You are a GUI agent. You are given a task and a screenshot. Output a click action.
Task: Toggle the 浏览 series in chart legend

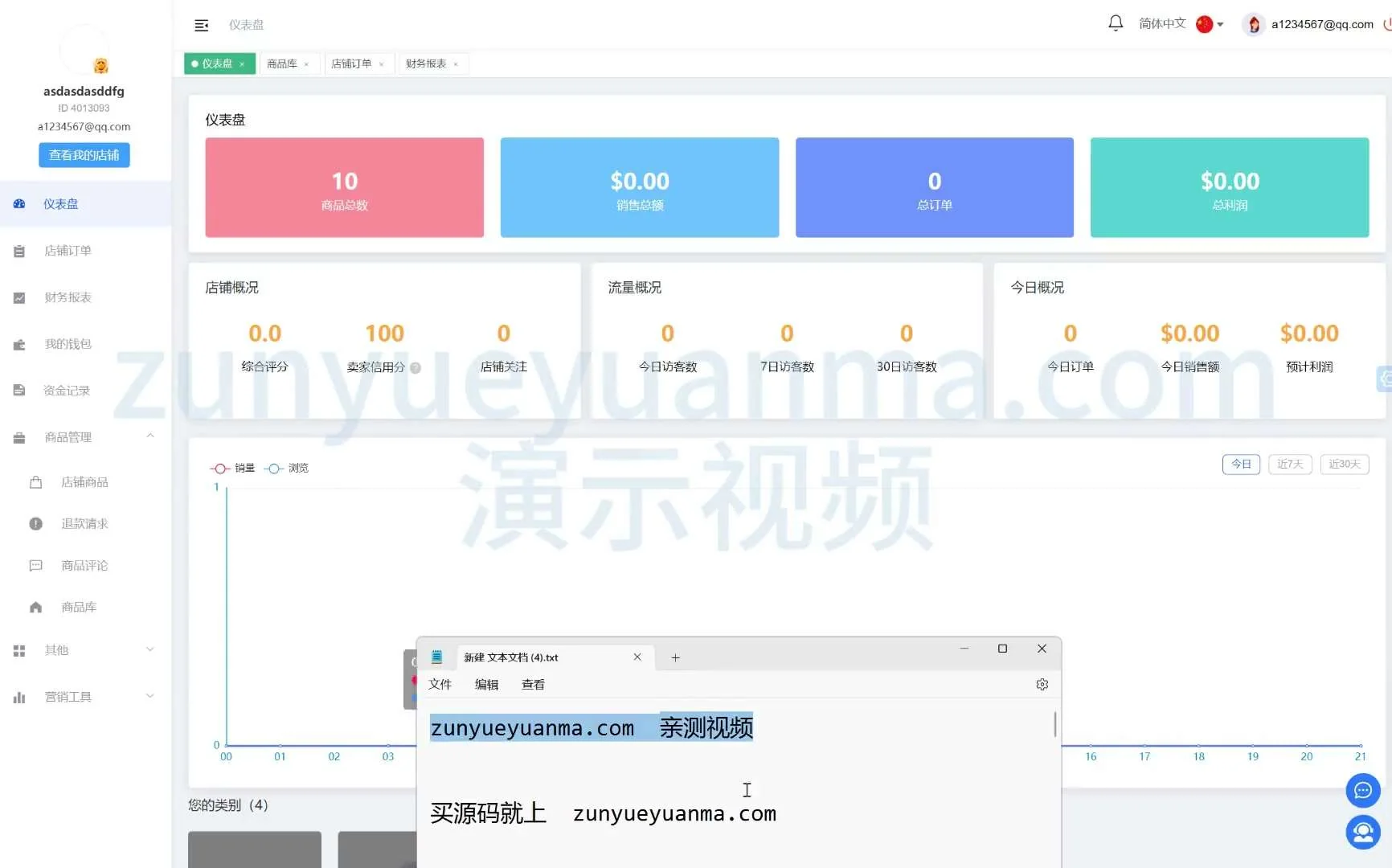[287, 469]
